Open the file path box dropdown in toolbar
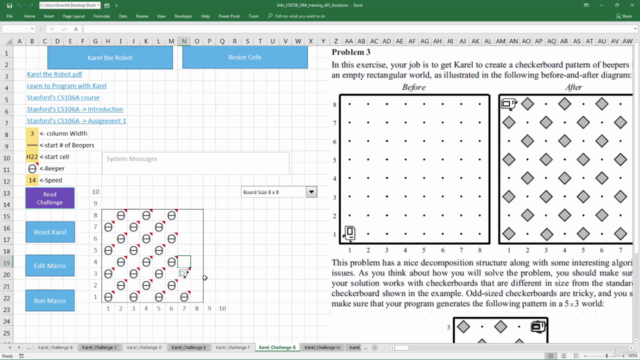 98,5
